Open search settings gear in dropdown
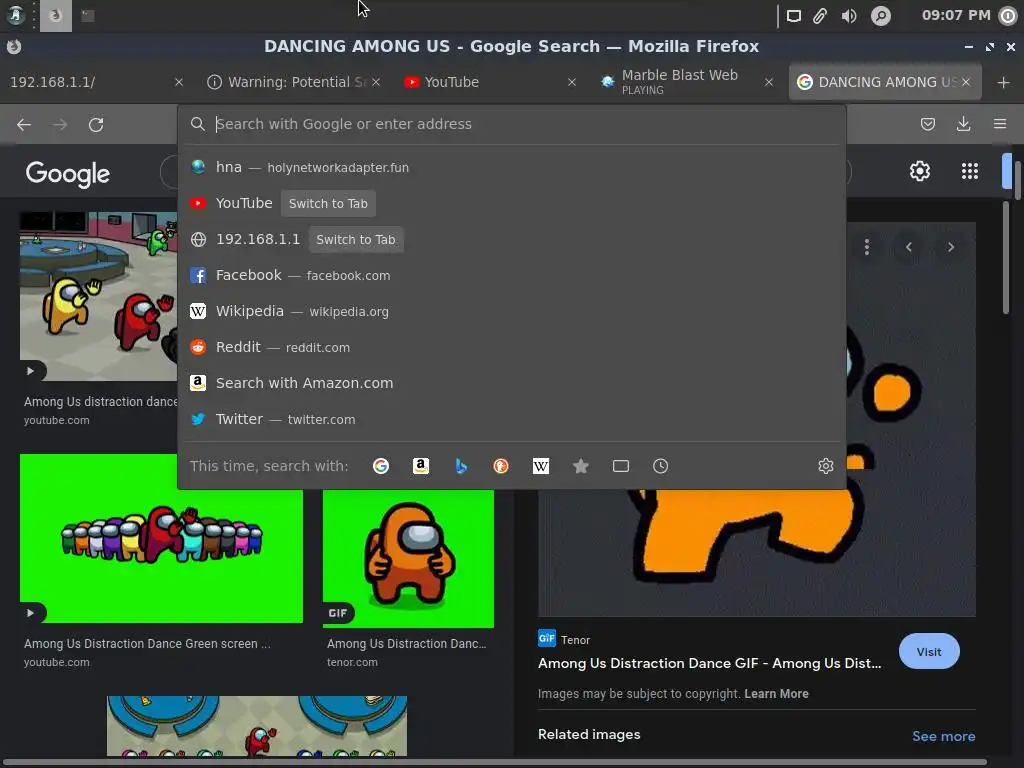The image size is (1024, 768). 825,466
